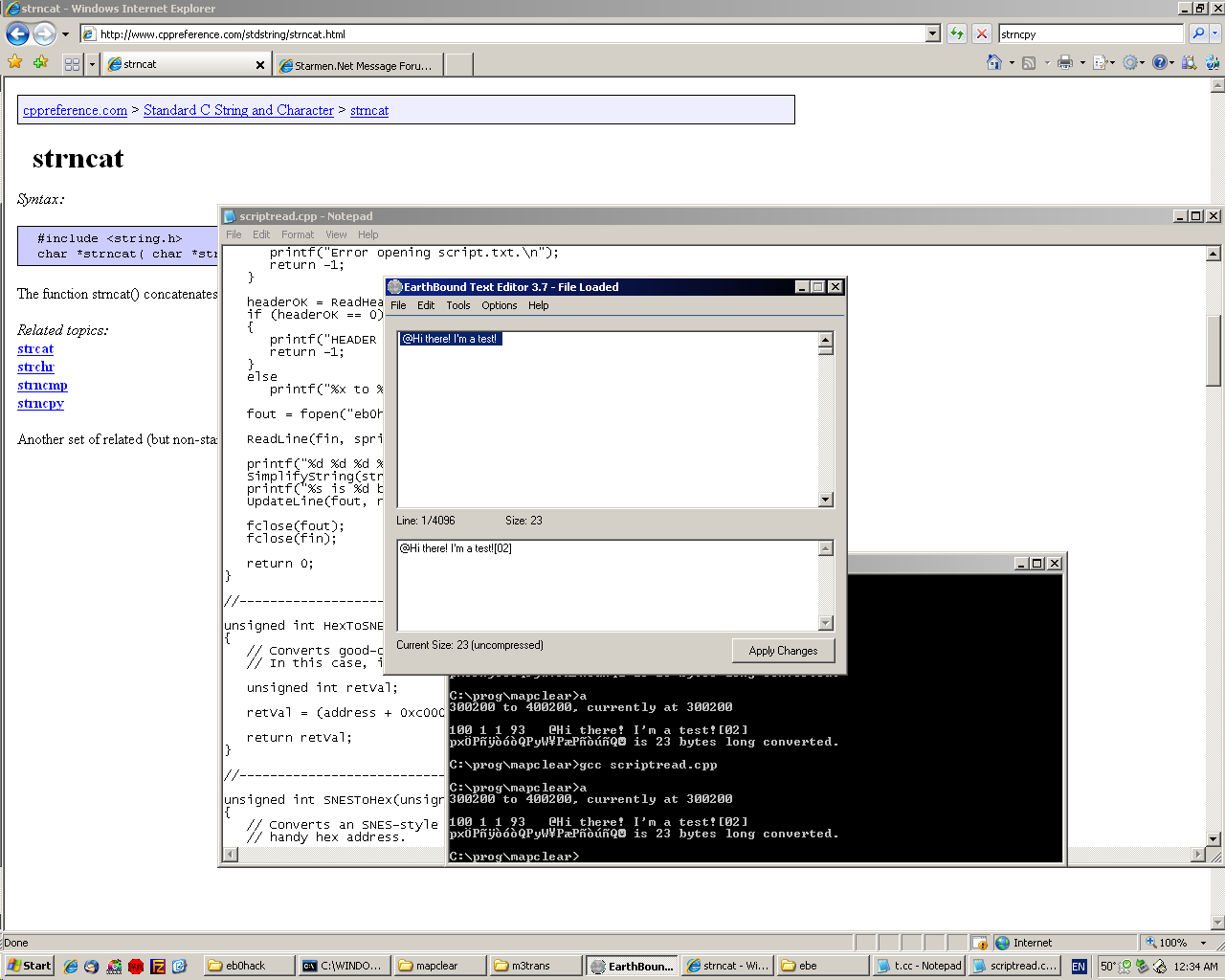Click the search magnifier button

(x=1197, y=33)
